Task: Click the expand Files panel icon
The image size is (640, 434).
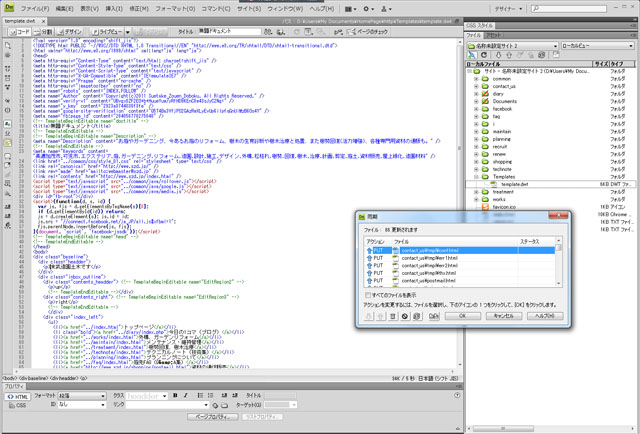Action: tap(556, 55)
